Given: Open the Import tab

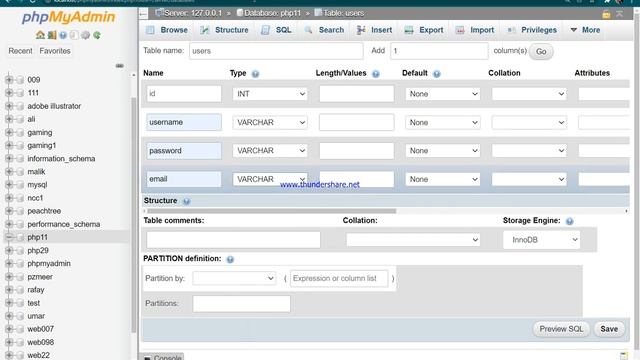Looking at the screenshot, I should 475,30.
